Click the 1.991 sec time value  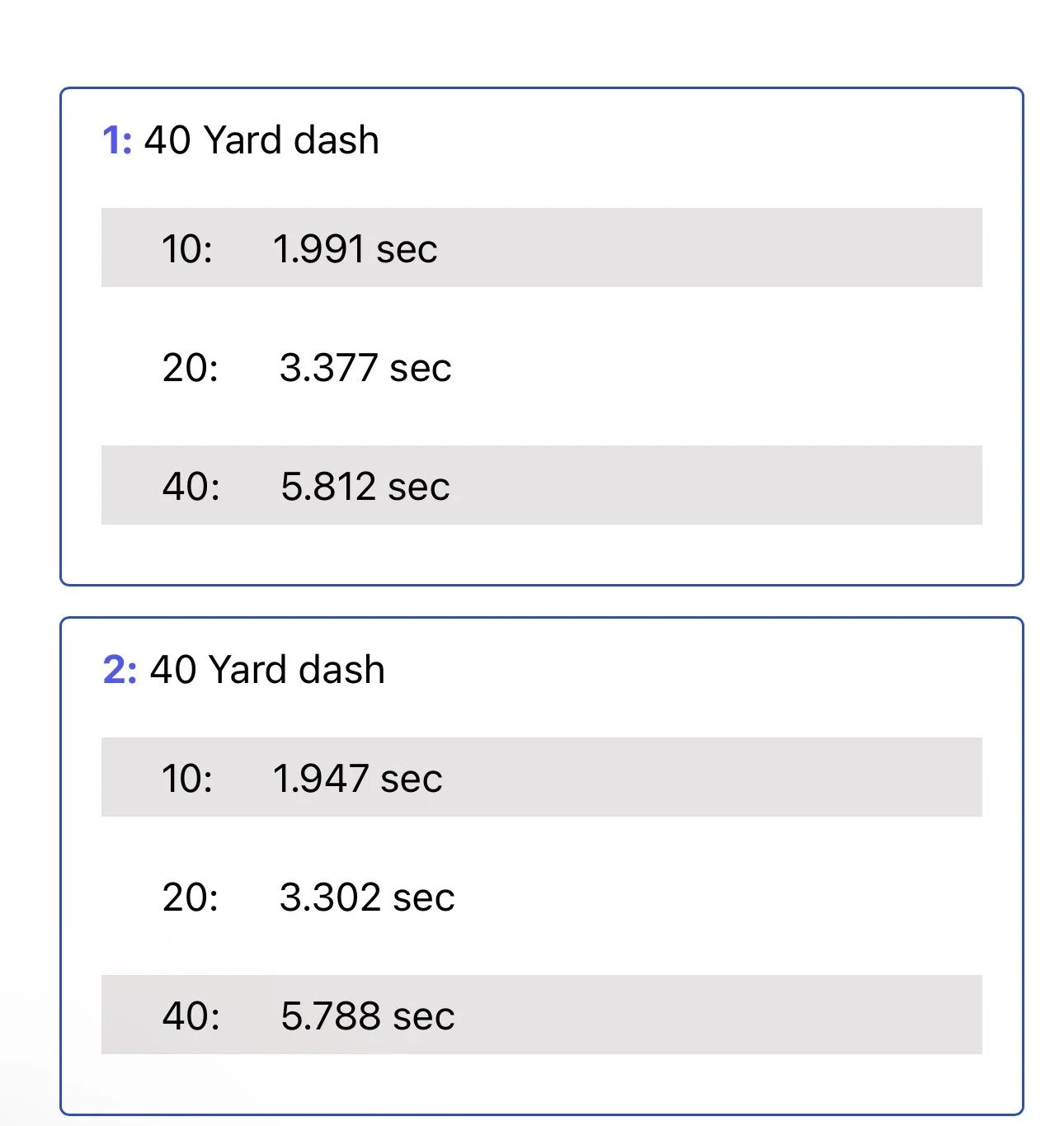(355, 249)
